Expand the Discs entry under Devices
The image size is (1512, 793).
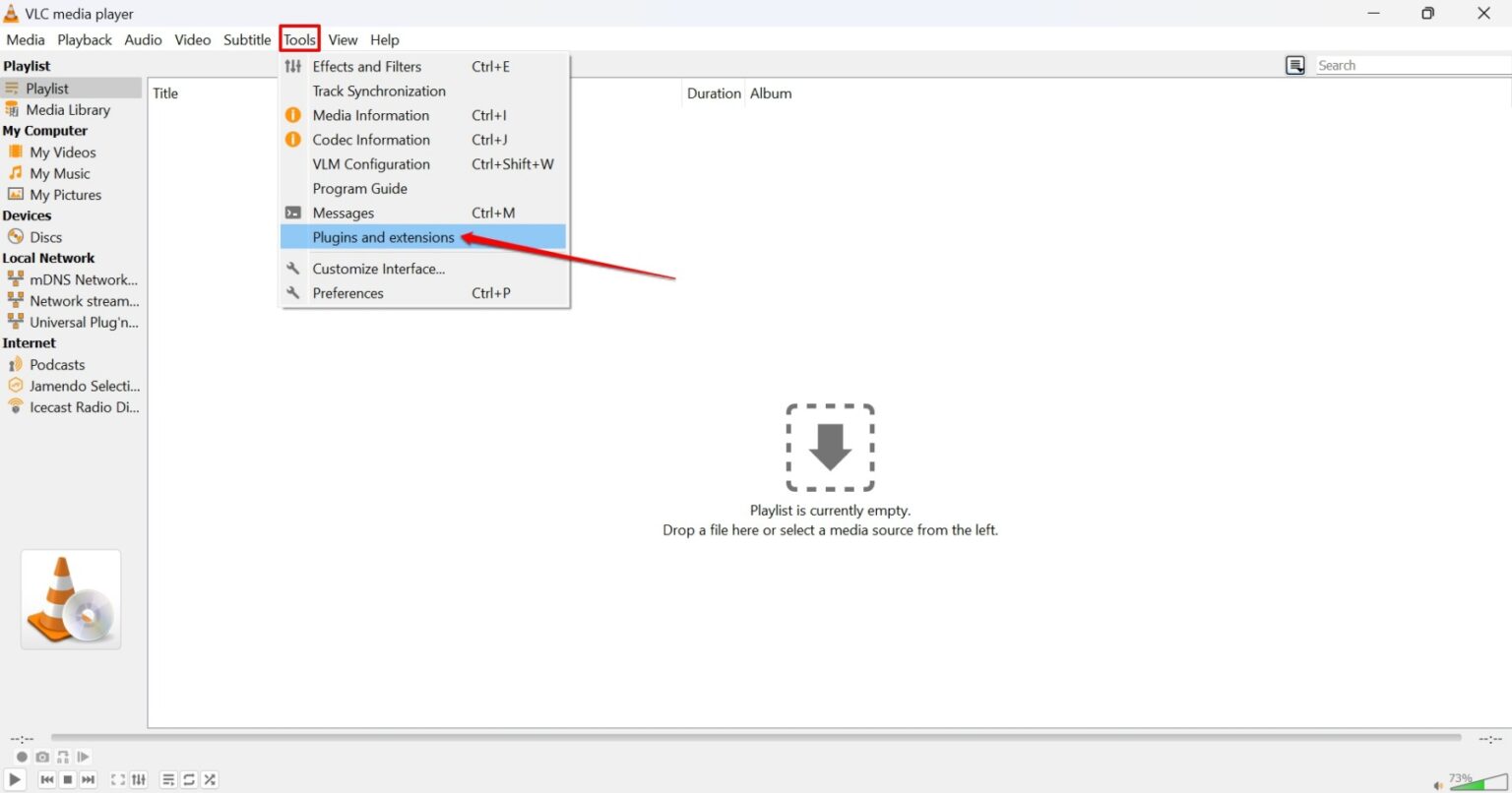coord(43,236)
